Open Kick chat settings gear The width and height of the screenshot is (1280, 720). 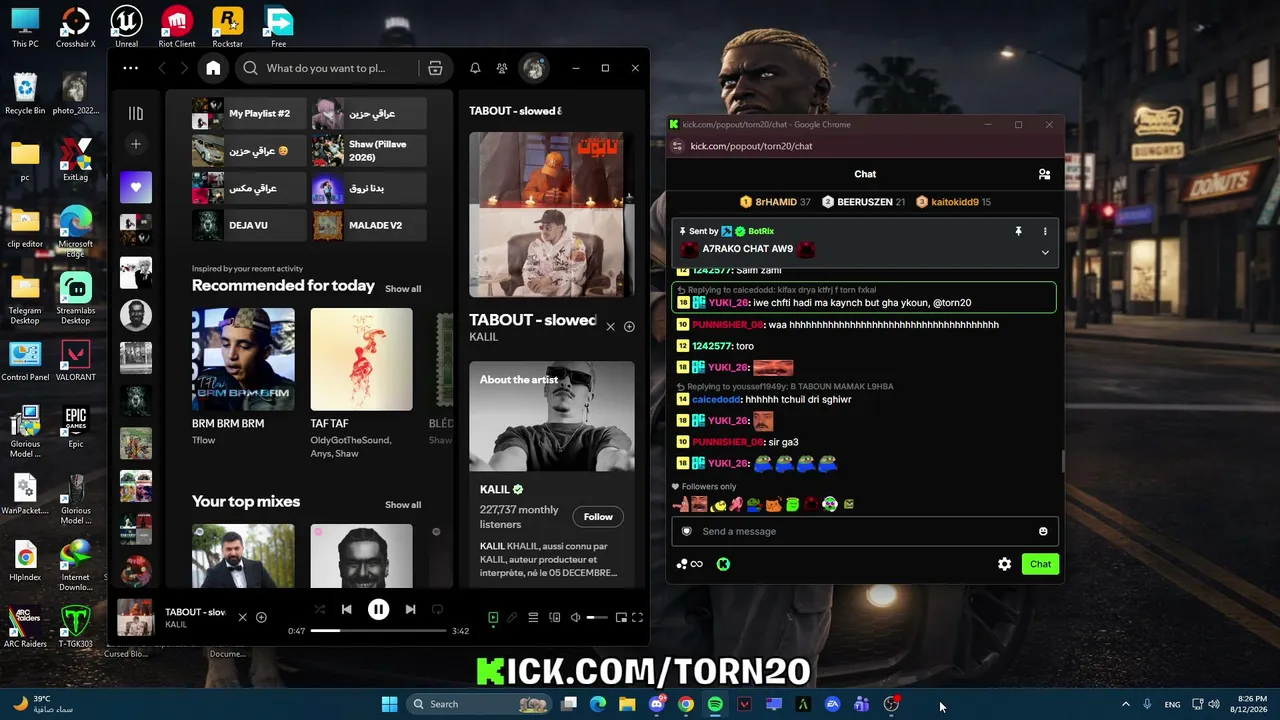1004,564
